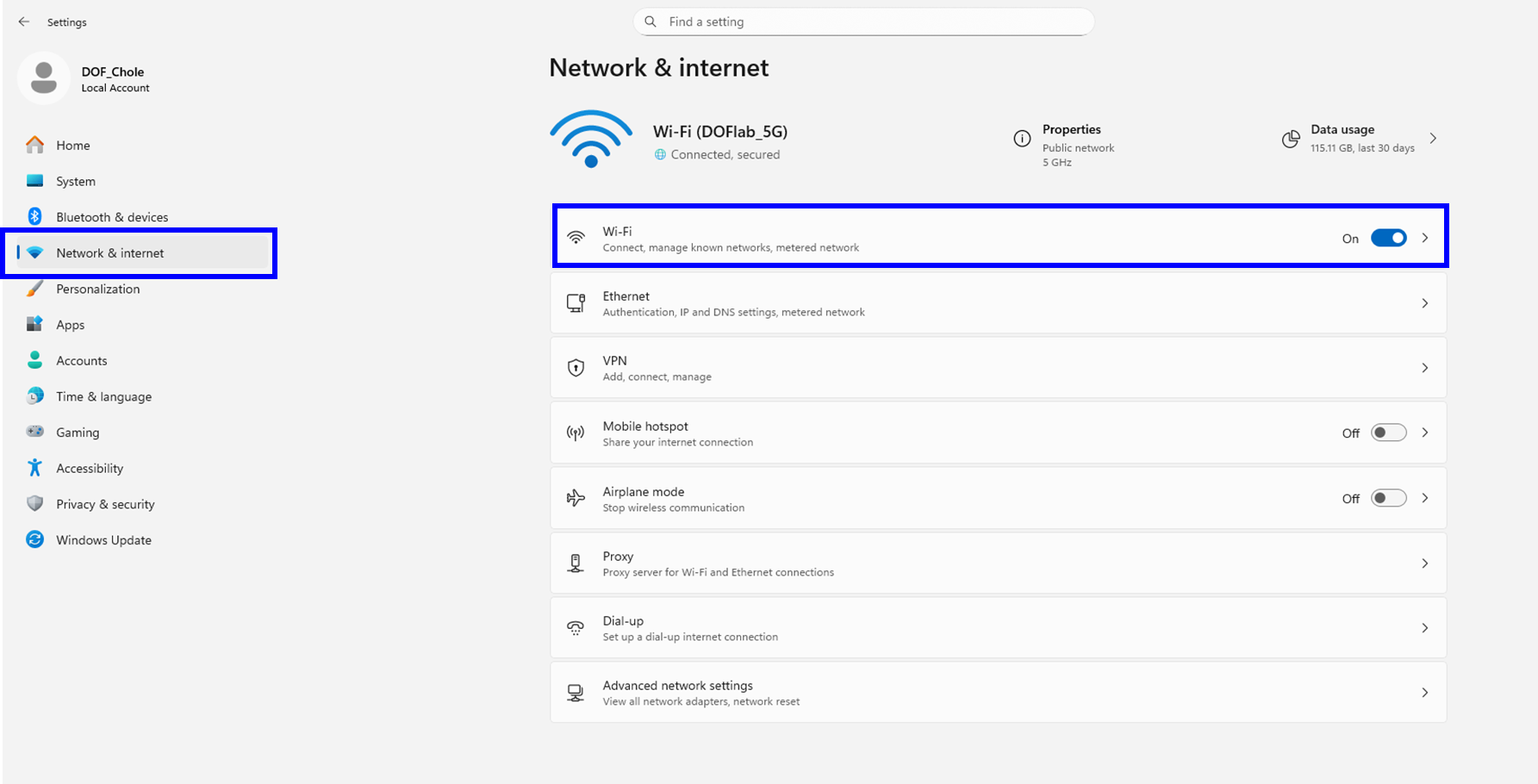Click the Properties info icon
1538x784 pixels.
(1022, 139)
